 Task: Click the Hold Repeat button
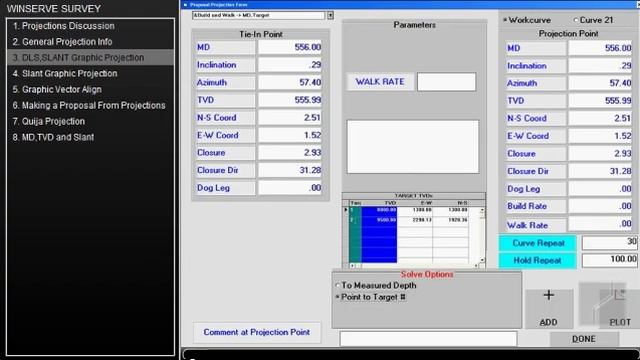pyautogui.click(x=538, y=260)
